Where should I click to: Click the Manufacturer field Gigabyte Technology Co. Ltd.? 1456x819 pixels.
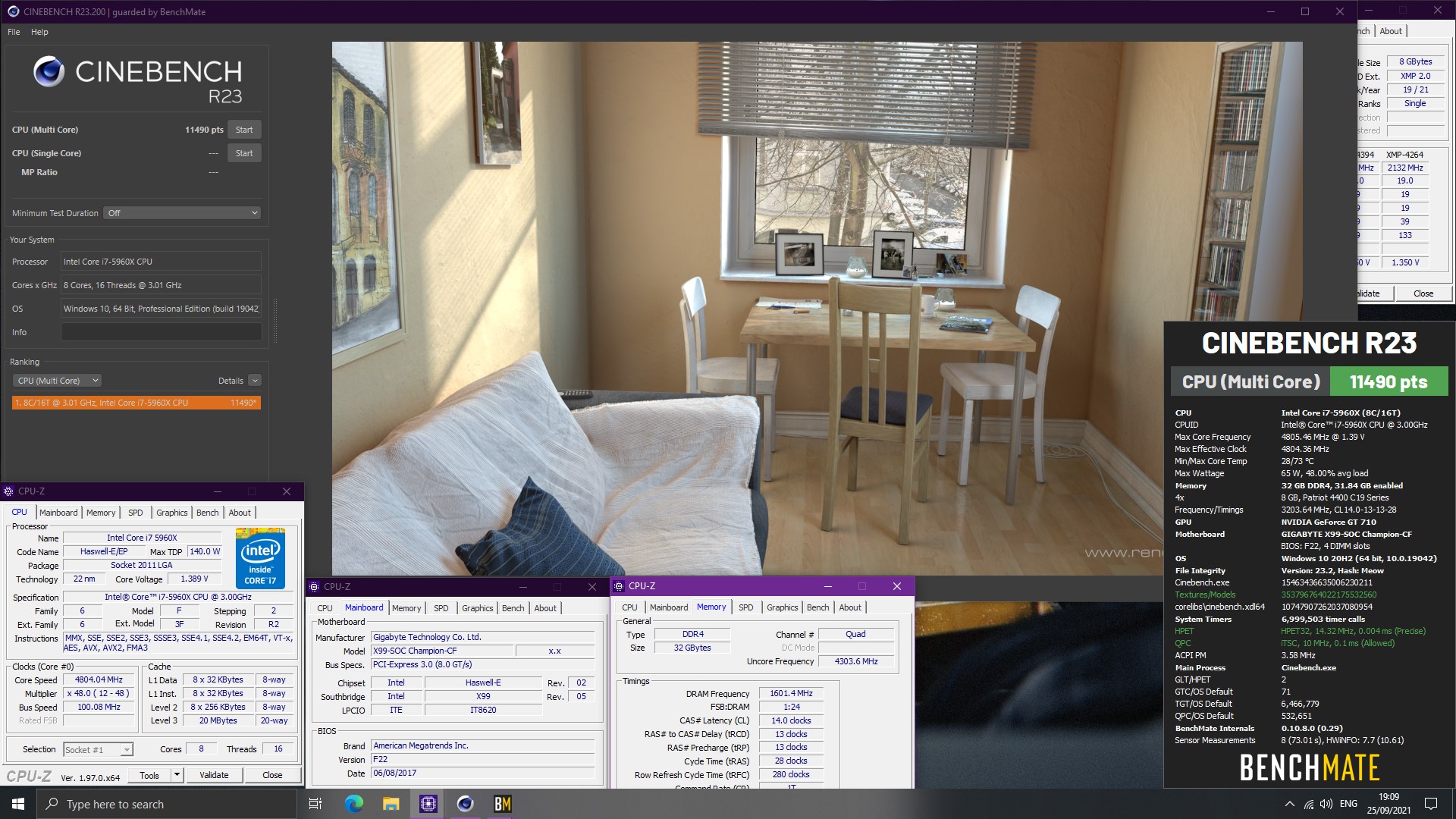click(483, 638)
